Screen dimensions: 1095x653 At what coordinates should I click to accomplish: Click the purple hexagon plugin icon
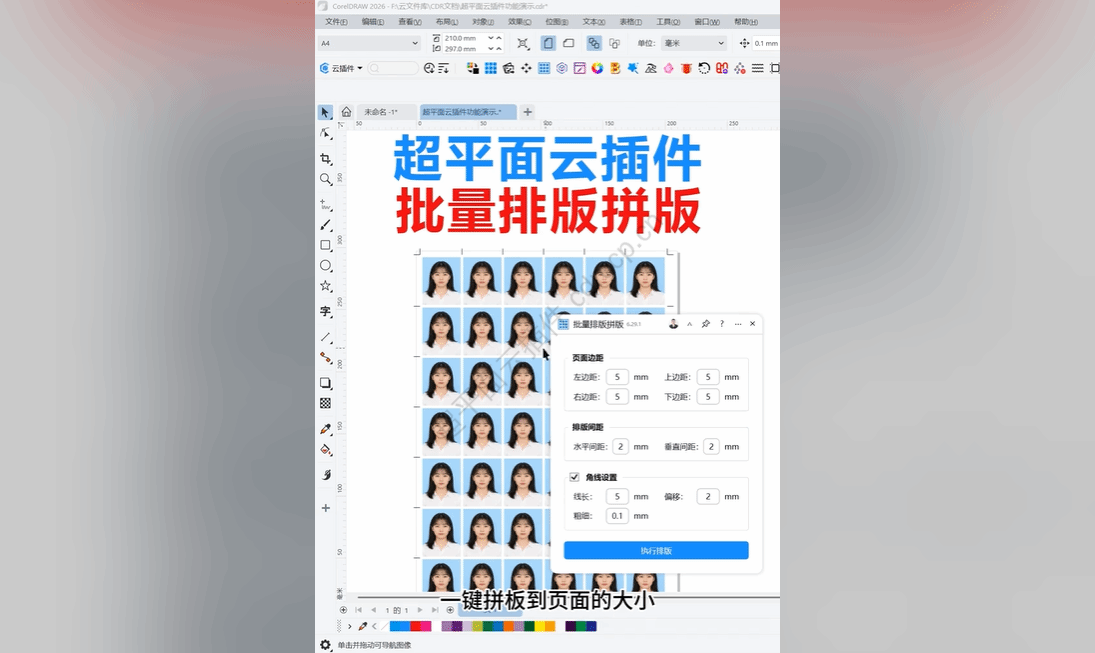point(561,68)
